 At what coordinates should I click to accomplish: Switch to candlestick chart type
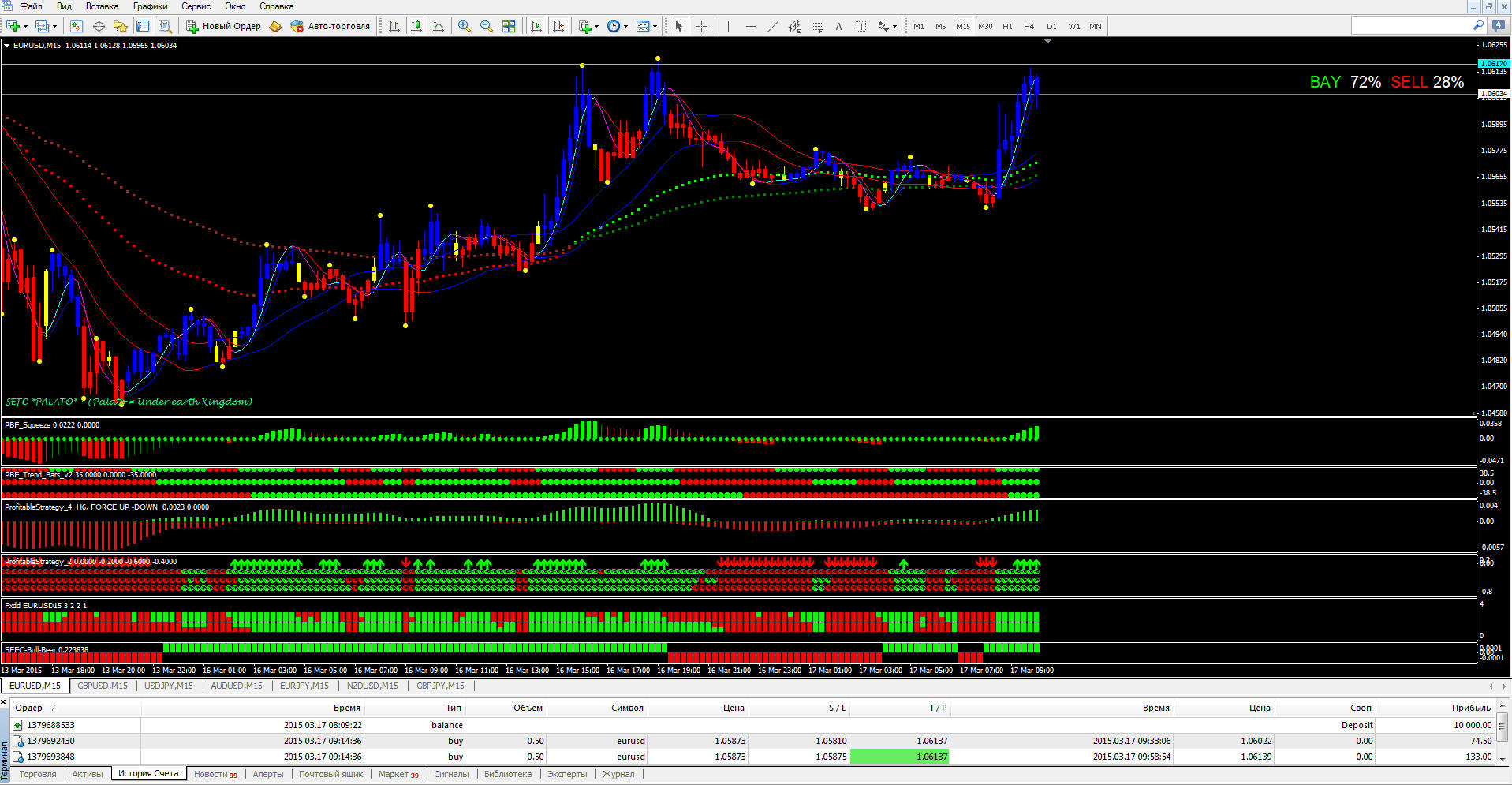[x=416, y=26]
